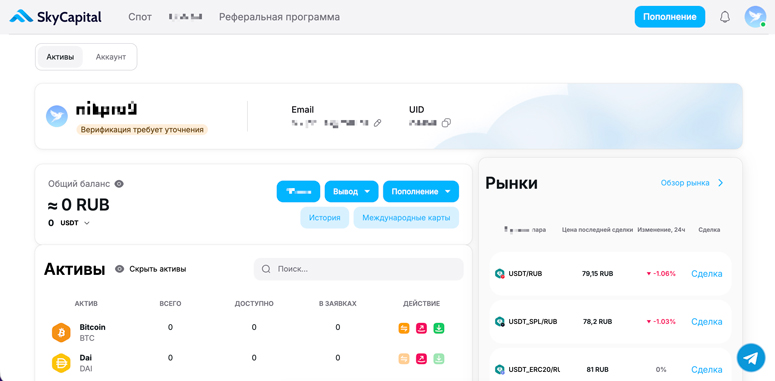Open the История button
This screenshot has height=381, width=775.
[x=325, y=218]
